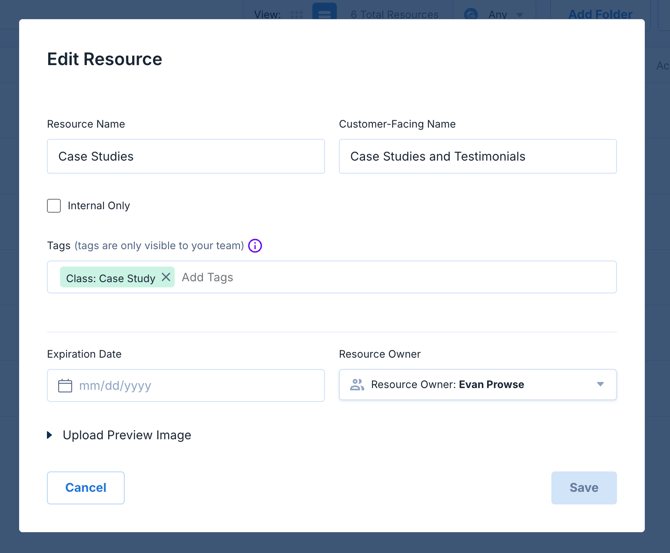Click the Add Folder link
This screenshot has height=553, width=670.
coord(599,15)
